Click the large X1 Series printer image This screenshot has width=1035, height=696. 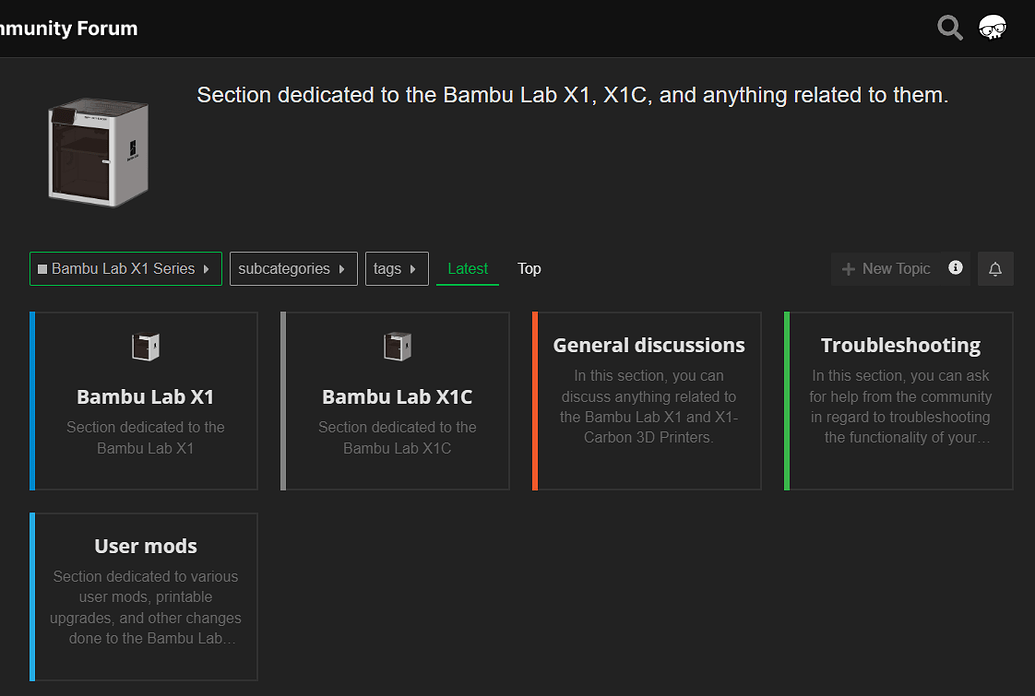[x=98, y=152]
